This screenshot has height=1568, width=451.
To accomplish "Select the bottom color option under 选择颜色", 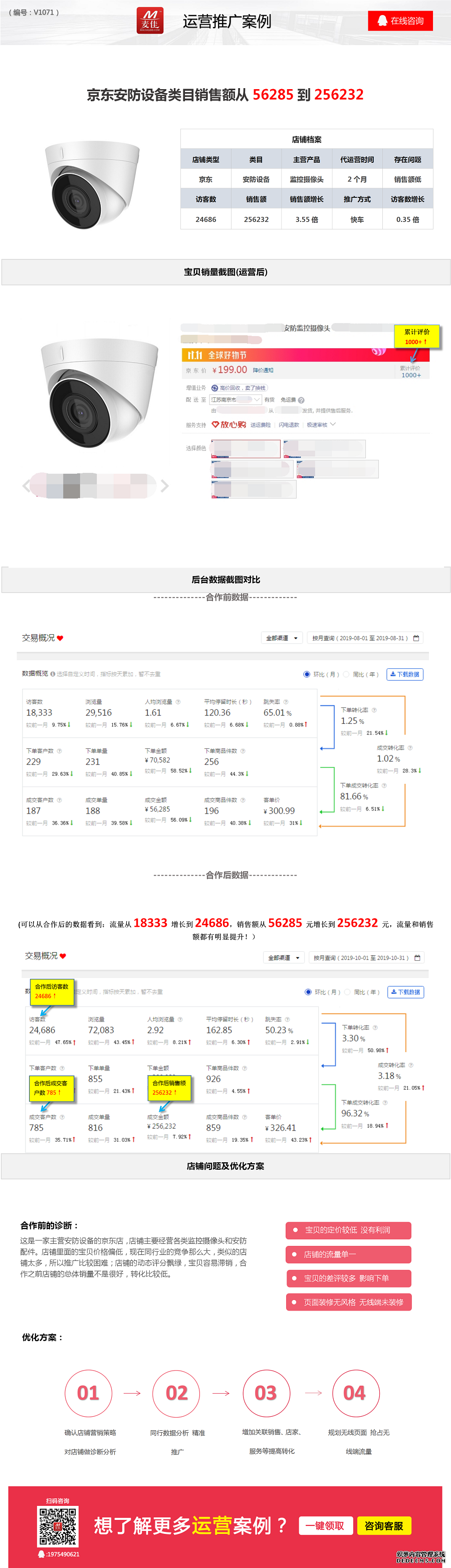I will 254,489.
